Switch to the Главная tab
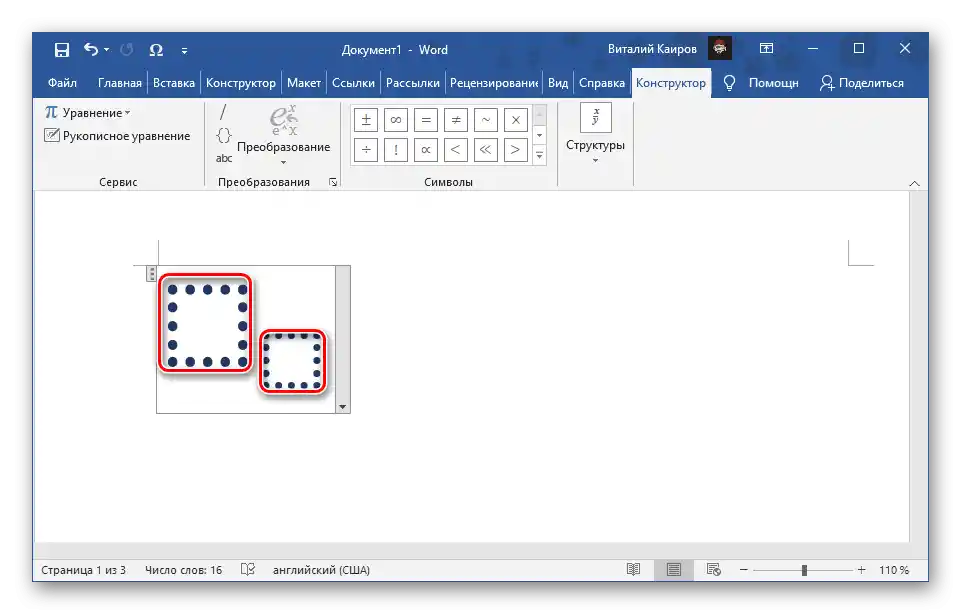 (120, 83)
